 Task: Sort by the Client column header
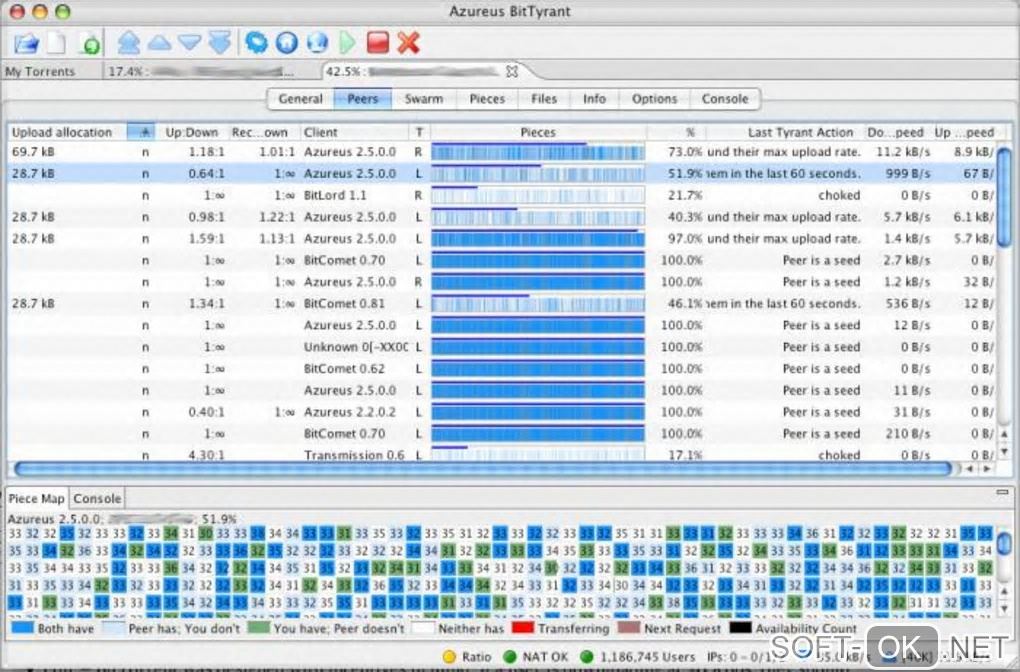coord(355,132)
